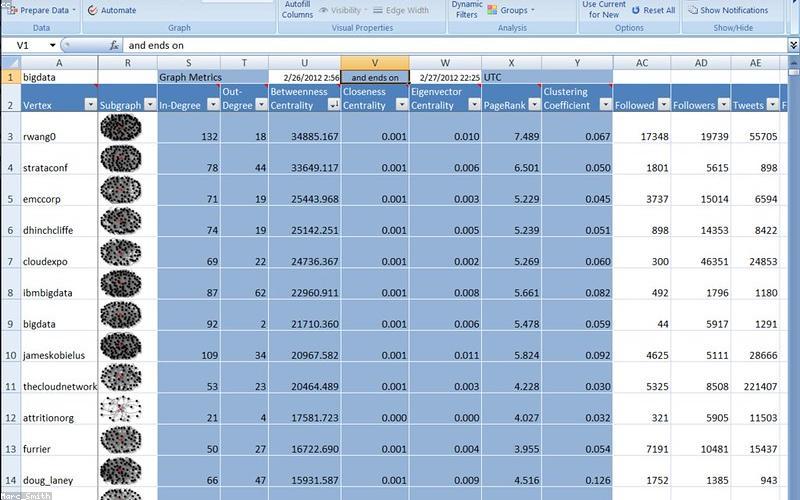Viewport: 800px width, 500px height.
Task: Click the emccorp subgraph thumbnail
Action: click(121, 190)
